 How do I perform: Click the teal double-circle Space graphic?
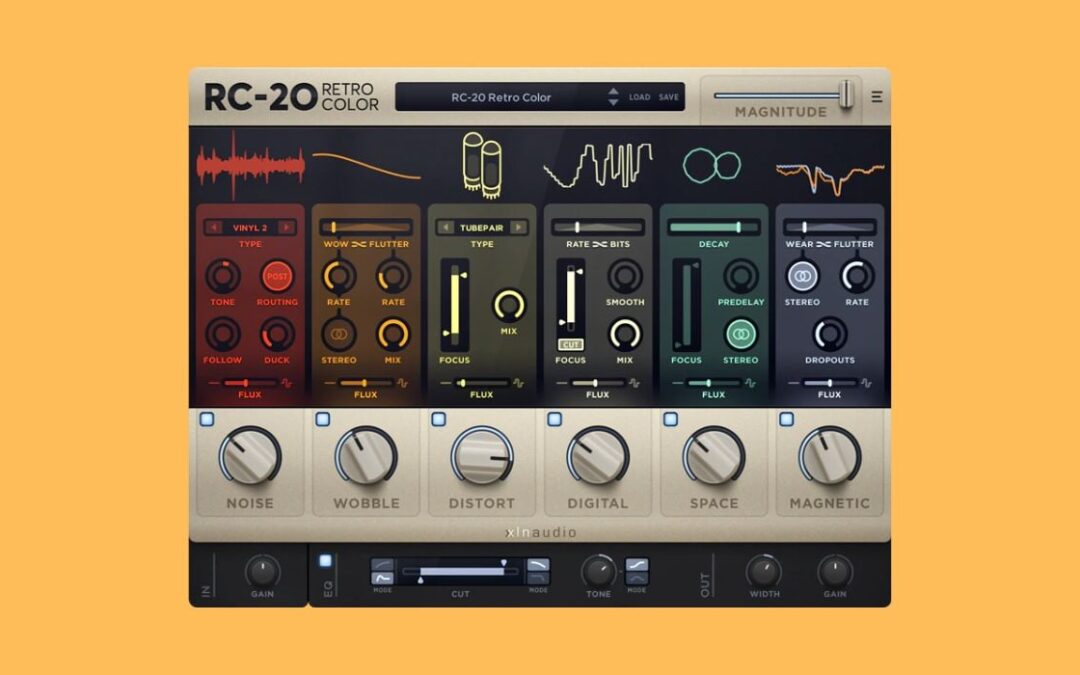[x=712, y=165]
